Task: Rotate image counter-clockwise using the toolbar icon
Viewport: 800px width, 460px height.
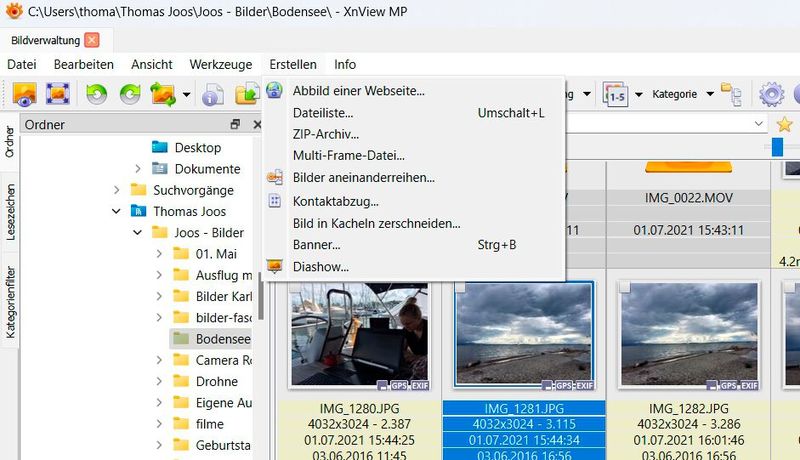Action: (96, 94)
